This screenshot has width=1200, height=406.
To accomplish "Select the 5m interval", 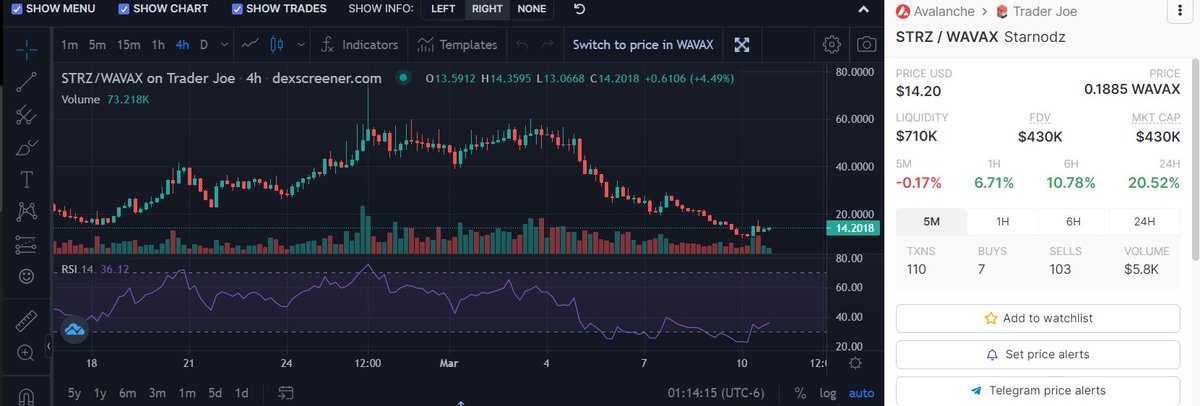I will 97,45.
